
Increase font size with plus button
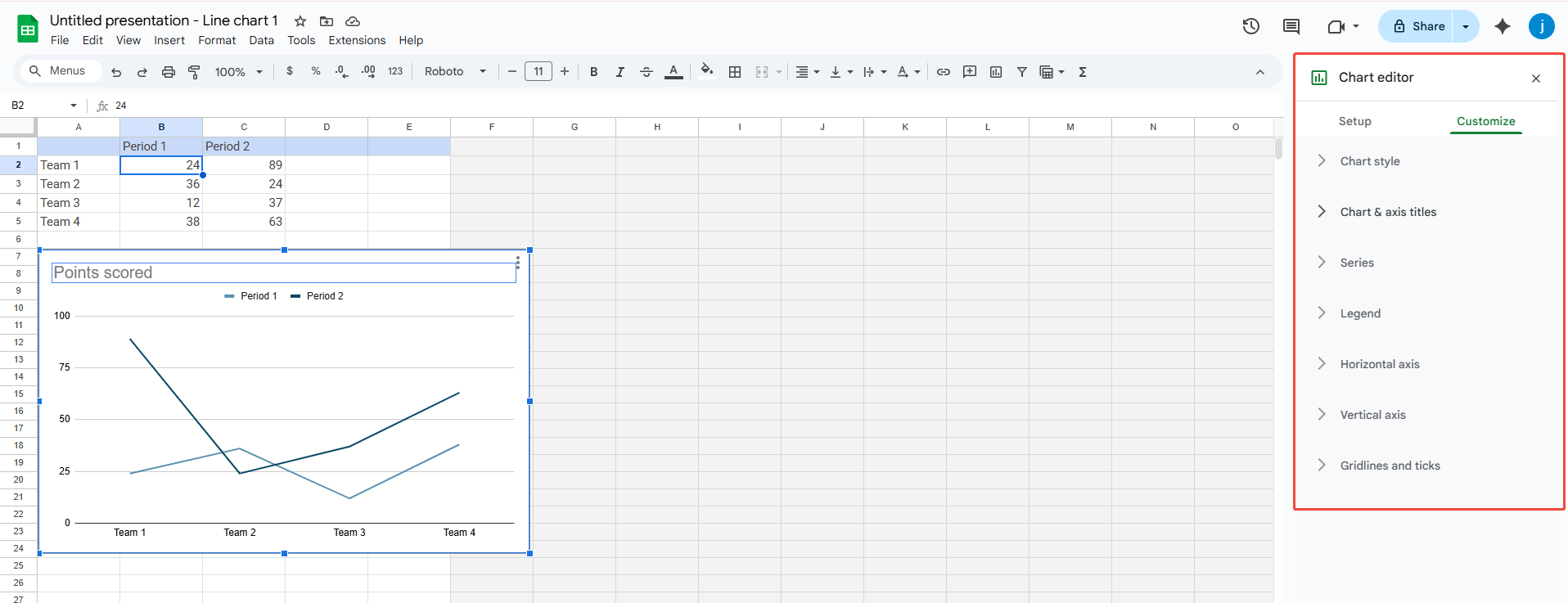coord(565,72)
